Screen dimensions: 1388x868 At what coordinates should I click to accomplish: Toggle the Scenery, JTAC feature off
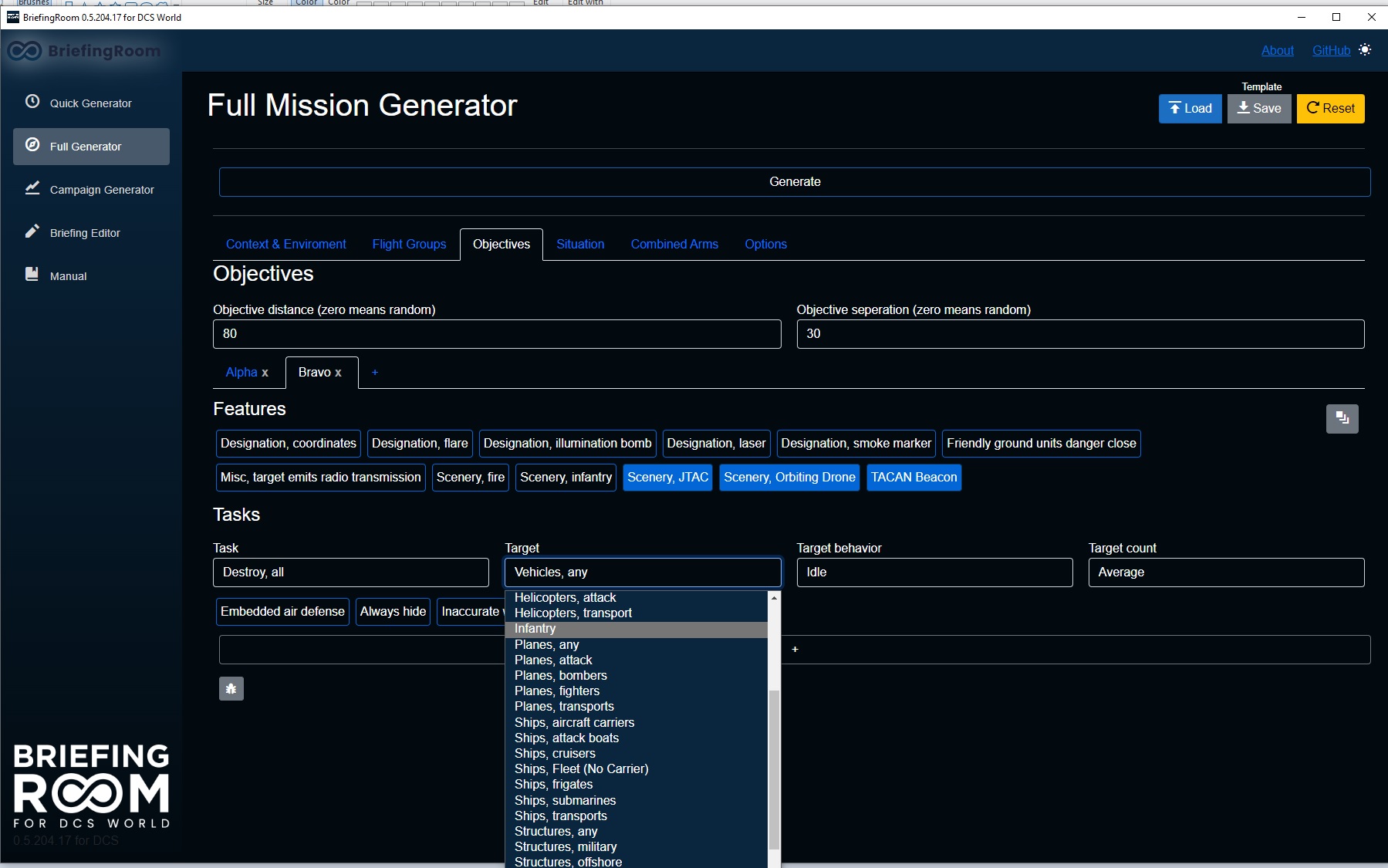click(x=667, y=478)
